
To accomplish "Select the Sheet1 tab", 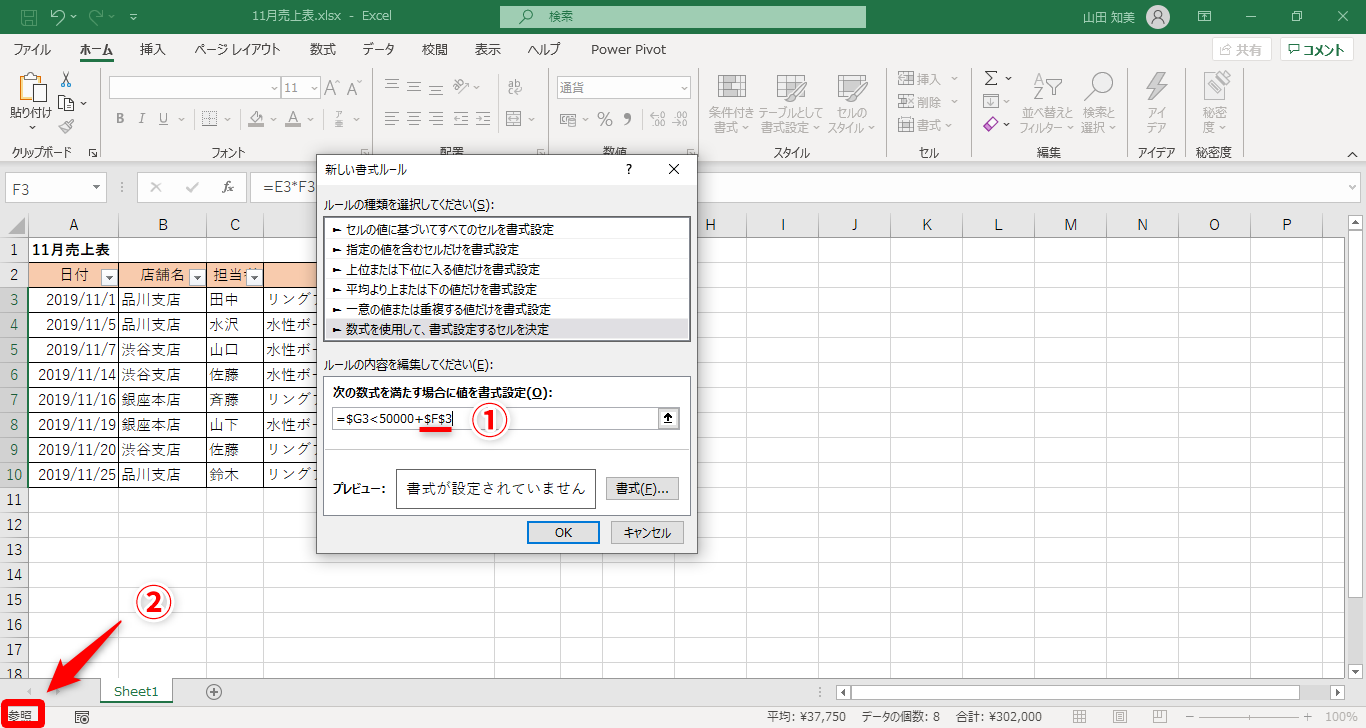I will pos(136,691).
